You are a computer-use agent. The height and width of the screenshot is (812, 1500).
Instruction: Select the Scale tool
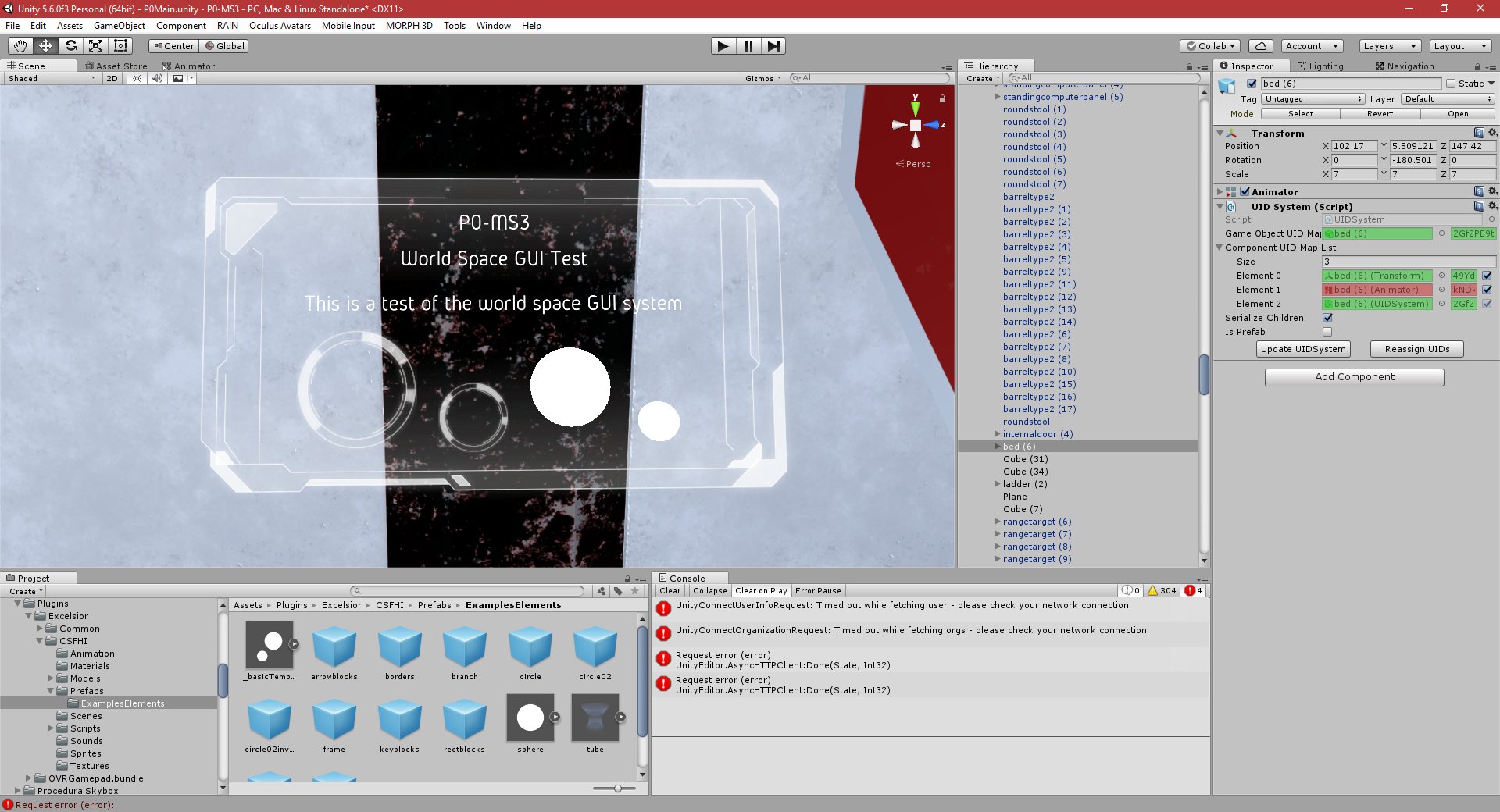pos(95,46)
